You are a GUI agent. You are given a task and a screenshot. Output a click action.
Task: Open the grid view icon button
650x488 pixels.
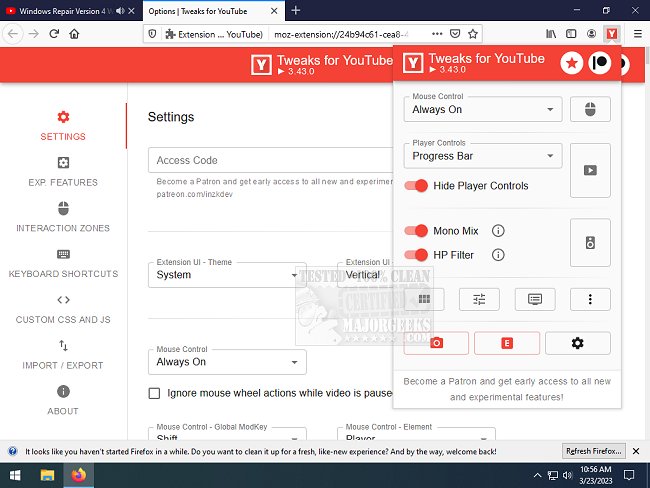coord(424,298)
